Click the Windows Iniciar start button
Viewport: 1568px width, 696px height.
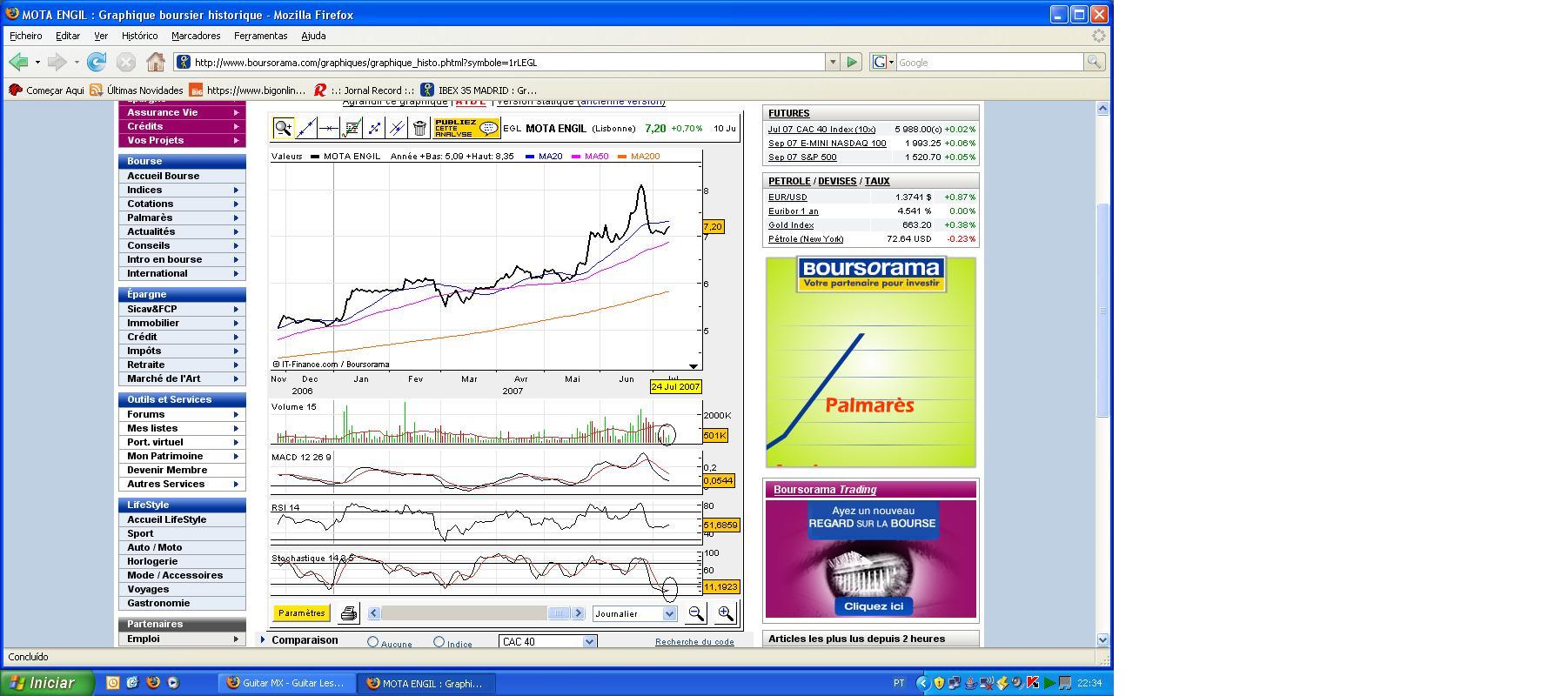pyautogui.click(x=47, y=683)
